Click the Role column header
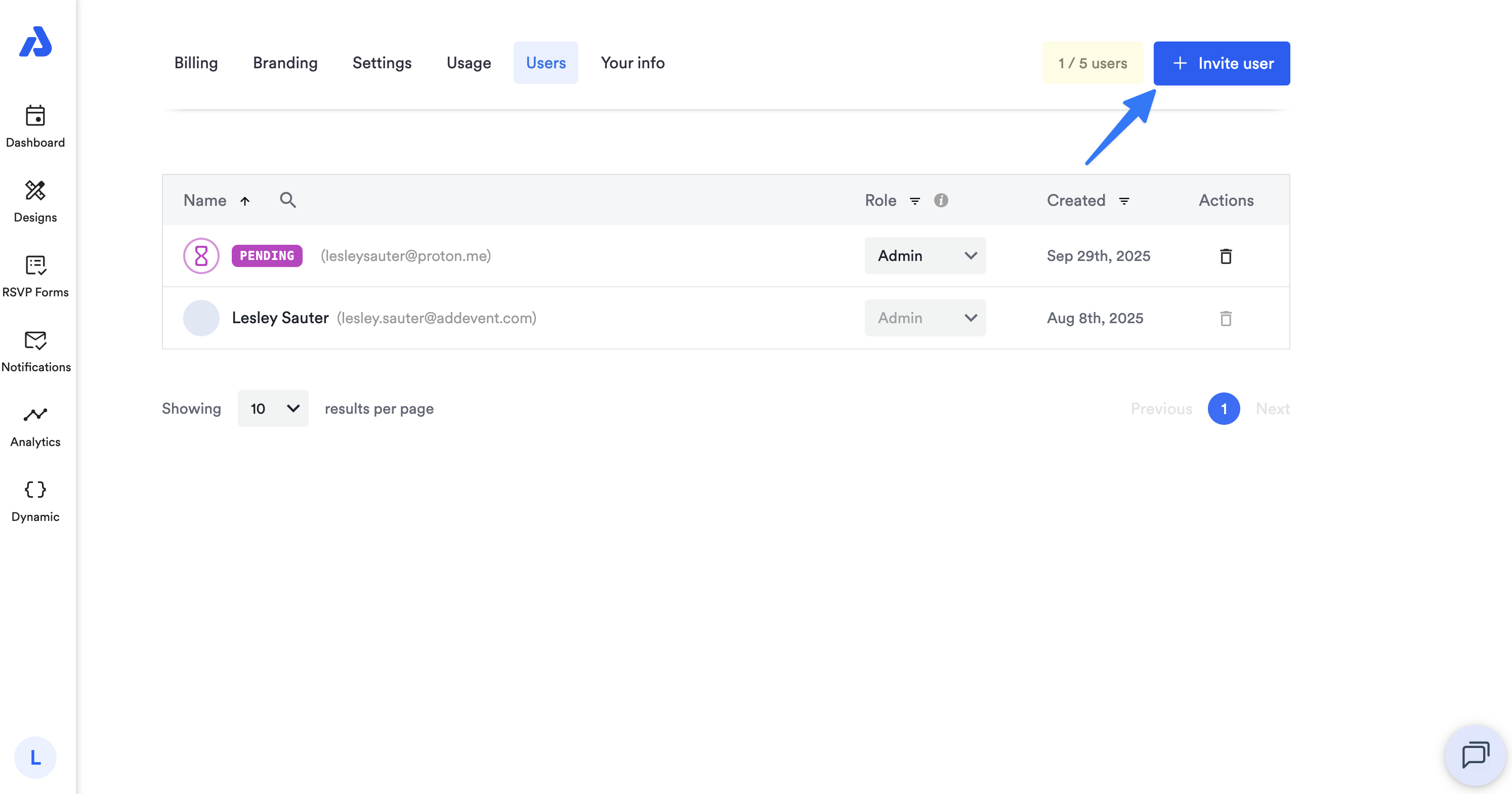Image resolution: width=1512 pixels, height=794 pixels. coord(880,201)
